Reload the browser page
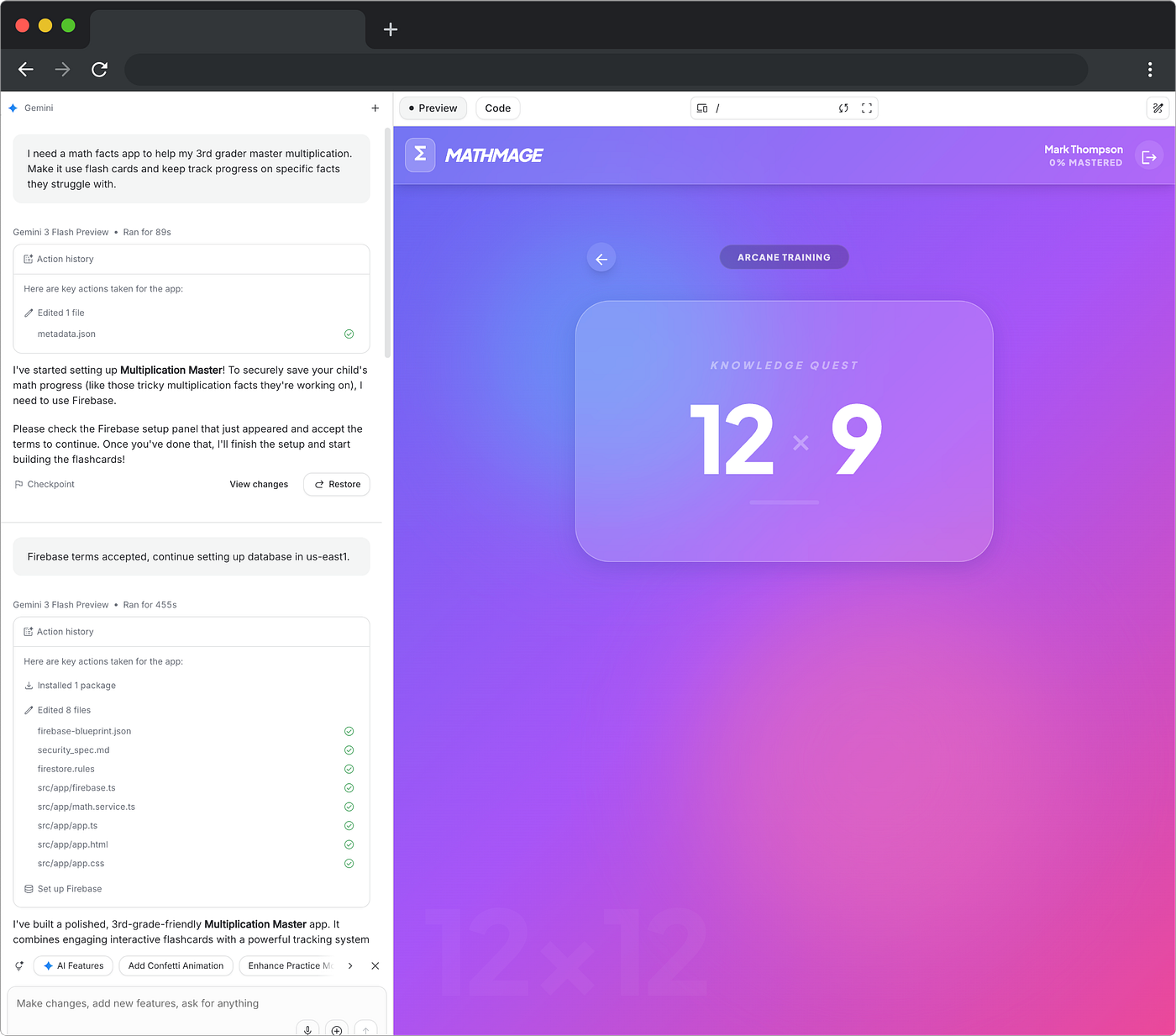The width and height of the screenshot is (1176, 1036). (99, 70)
